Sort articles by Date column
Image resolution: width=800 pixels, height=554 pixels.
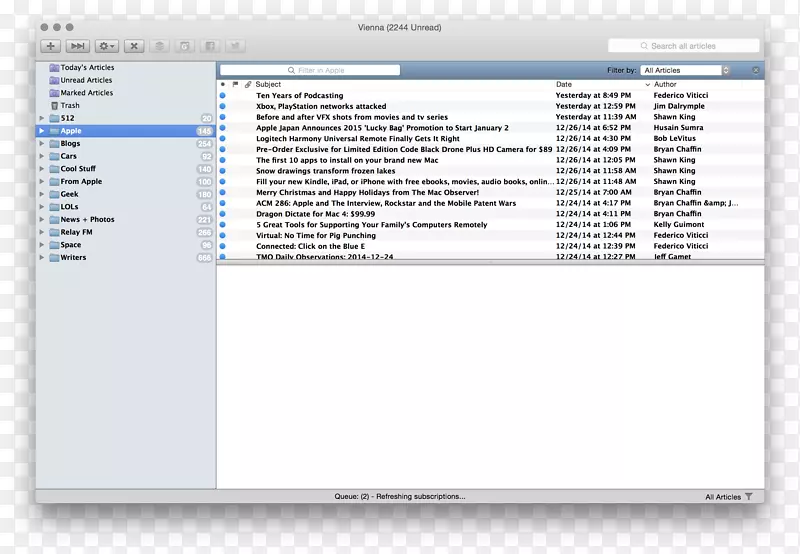pos(564,84)
